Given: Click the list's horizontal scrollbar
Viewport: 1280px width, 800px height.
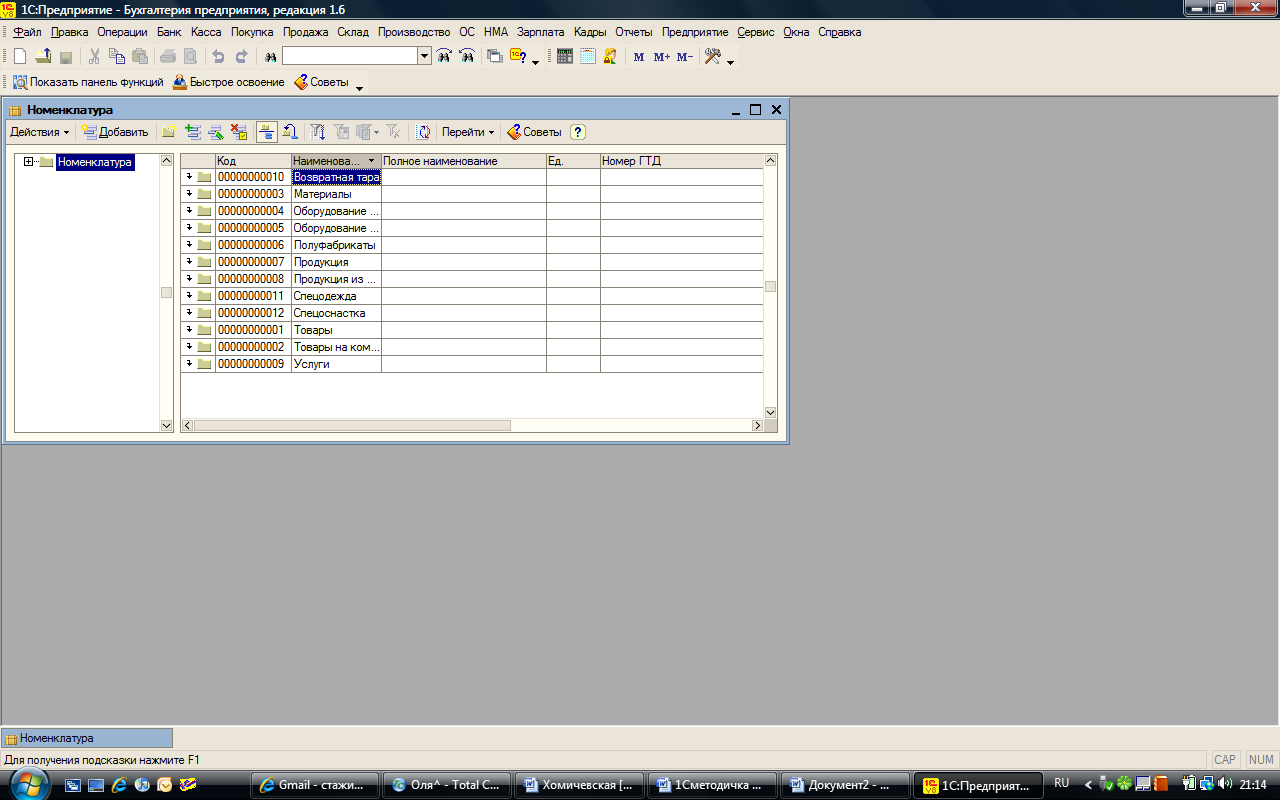Looking at the screenshot, I should click(470, 426).
